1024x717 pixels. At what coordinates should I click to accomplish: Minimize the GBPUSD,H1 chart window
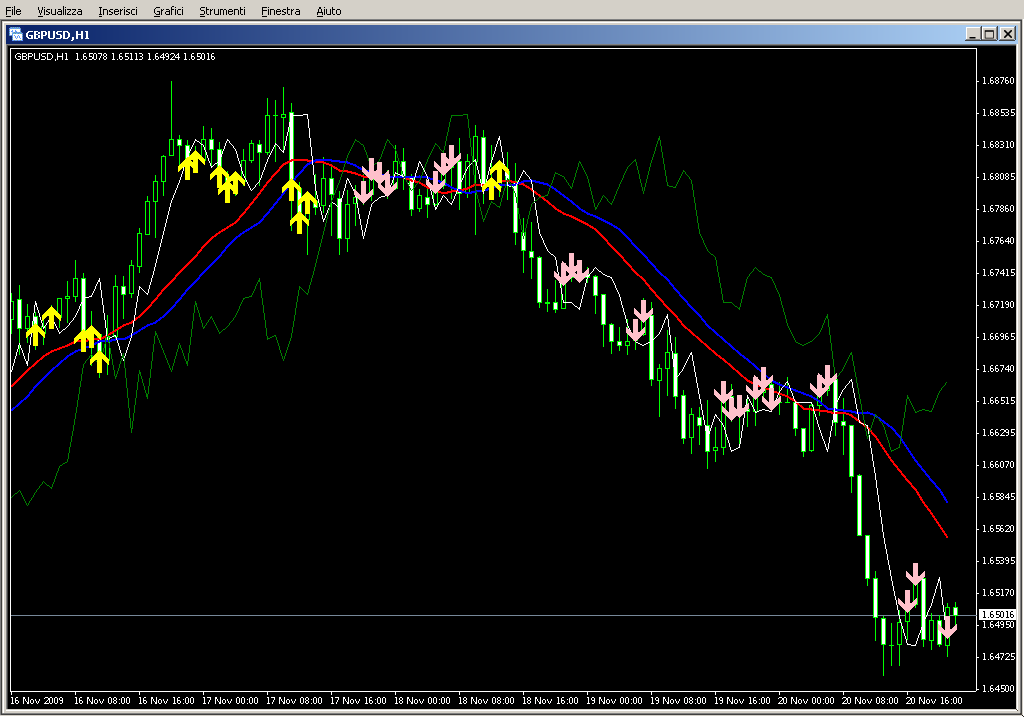point(972,34)
